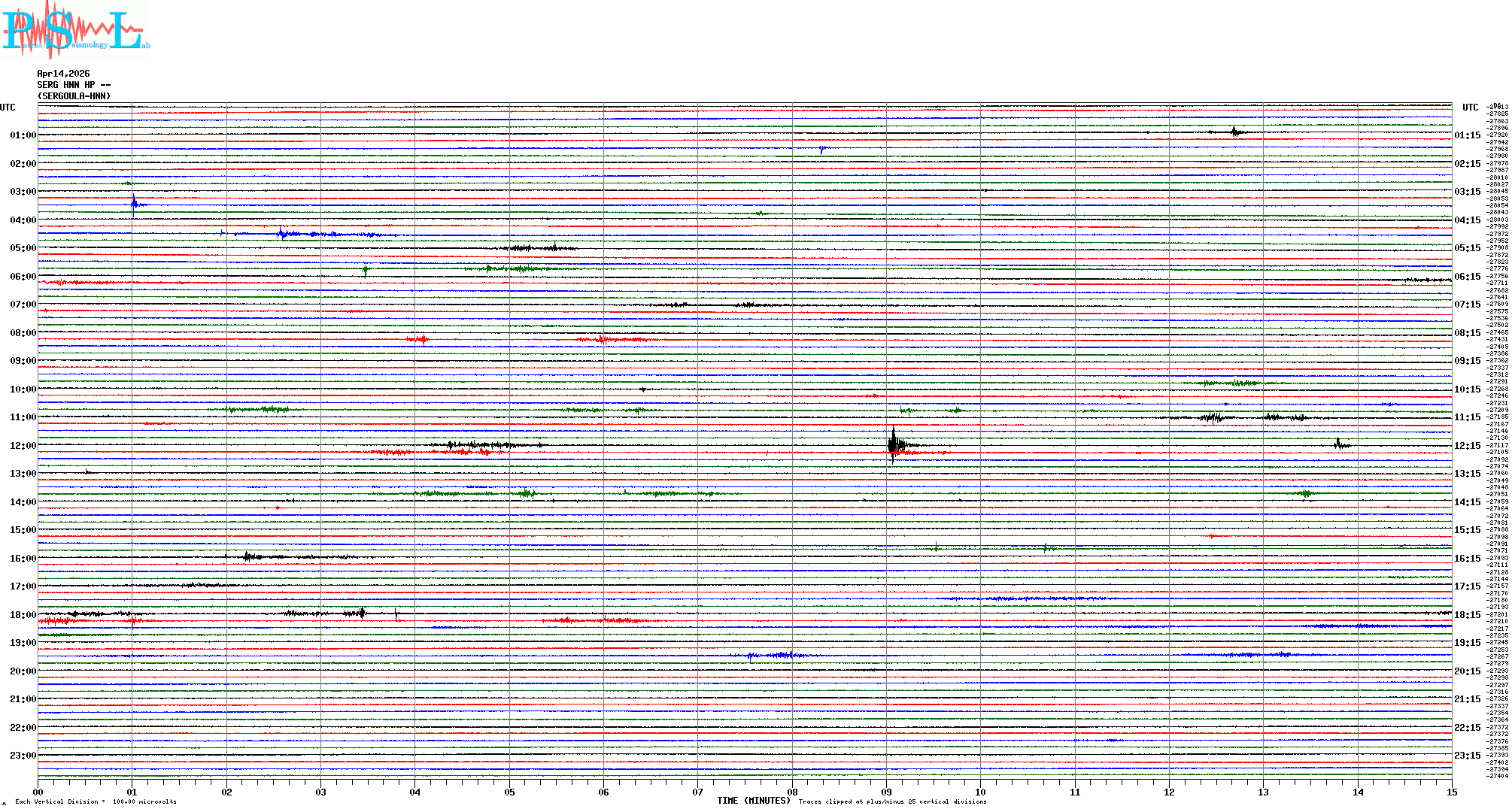Click the (SERGOULA-HNN) station name
This screenshot has width=1512, height=812.
[x=74, y=96]
